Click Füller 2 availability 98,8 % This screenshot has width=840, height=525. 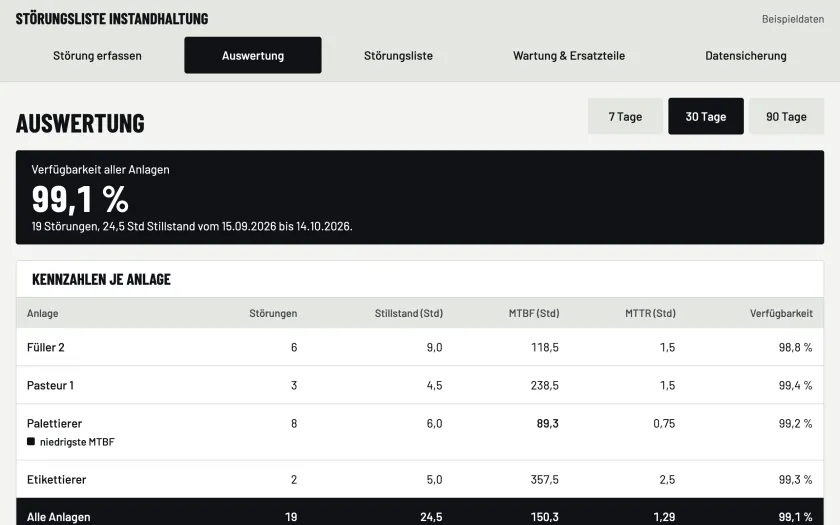[x=796, y=347]
